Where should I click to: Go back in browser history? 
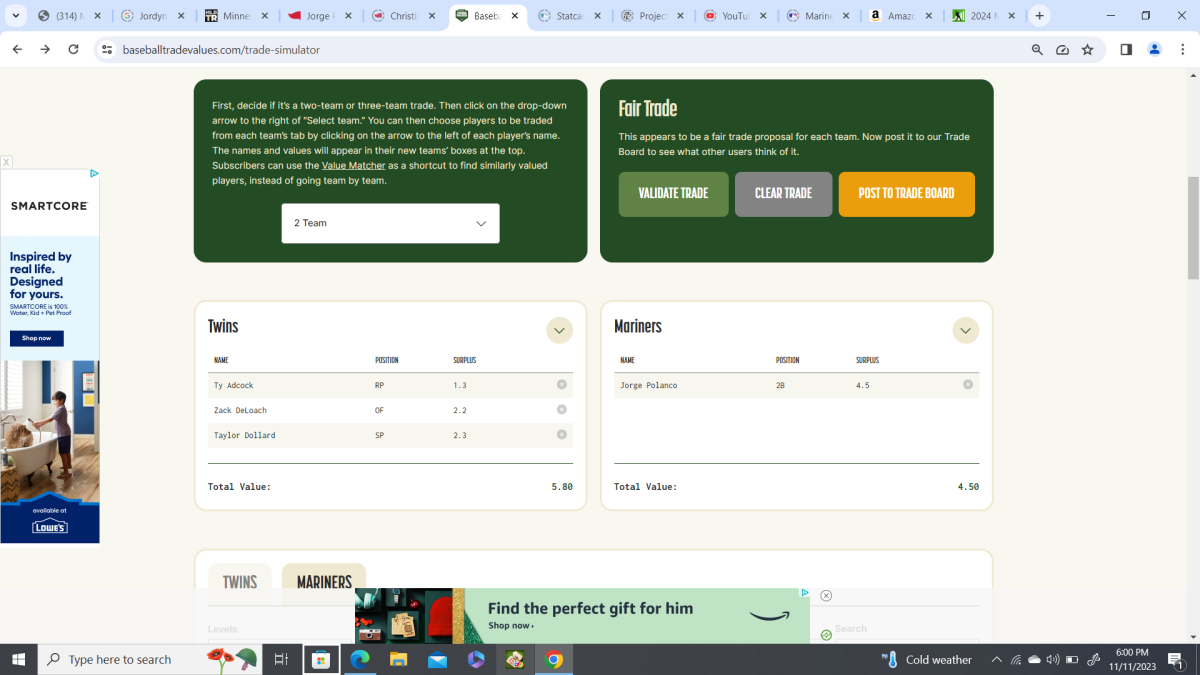click(x=17, y=49)
